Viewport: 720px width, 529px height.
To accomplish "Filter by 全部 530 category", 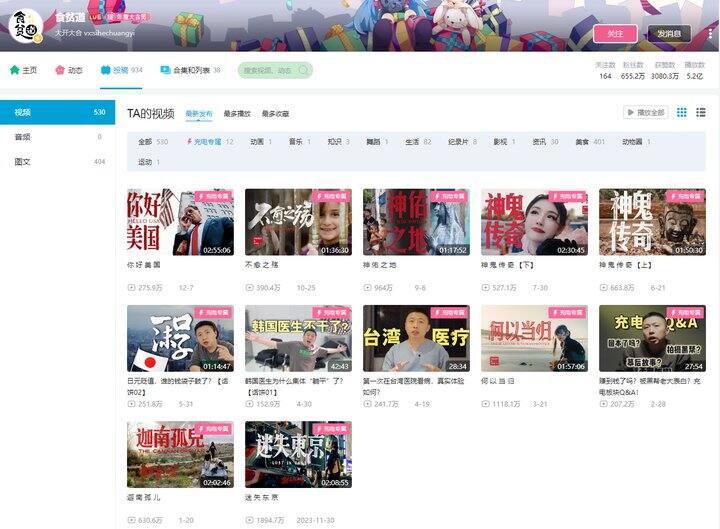I will click(153, 142).
